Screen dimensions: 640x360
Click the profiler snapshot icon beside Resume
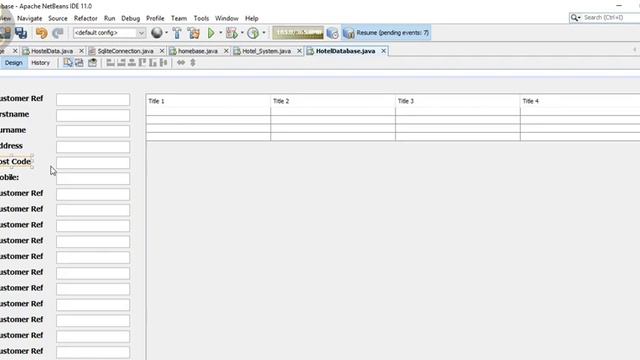332,33
